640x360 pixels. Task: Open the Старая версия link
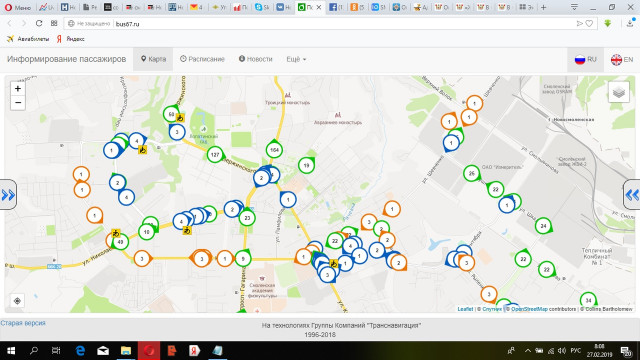click(23, 323)
